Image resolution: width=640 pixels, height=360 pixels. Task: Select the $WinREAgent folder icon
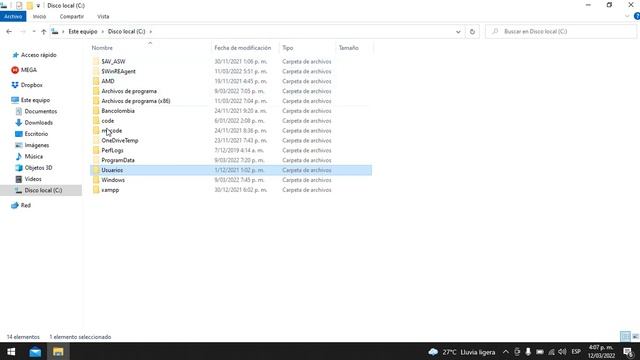(x=96, y=71)
